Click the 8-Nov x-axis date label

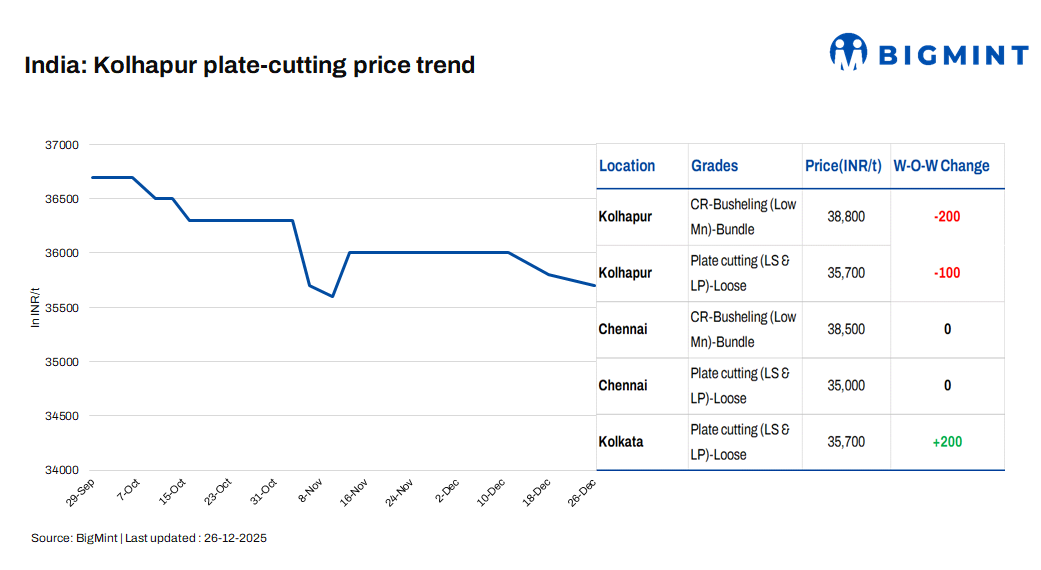click(311, 491)
